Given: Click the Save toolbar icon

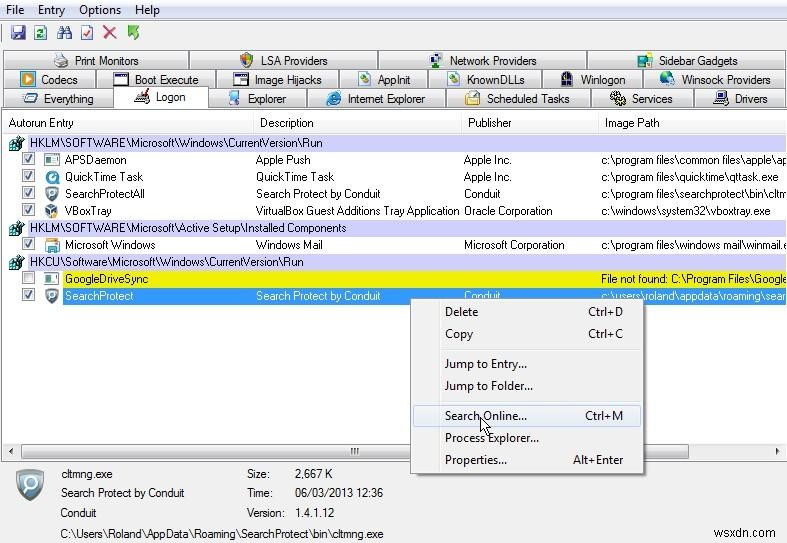Looking at the screenshot, I should 18,33.
